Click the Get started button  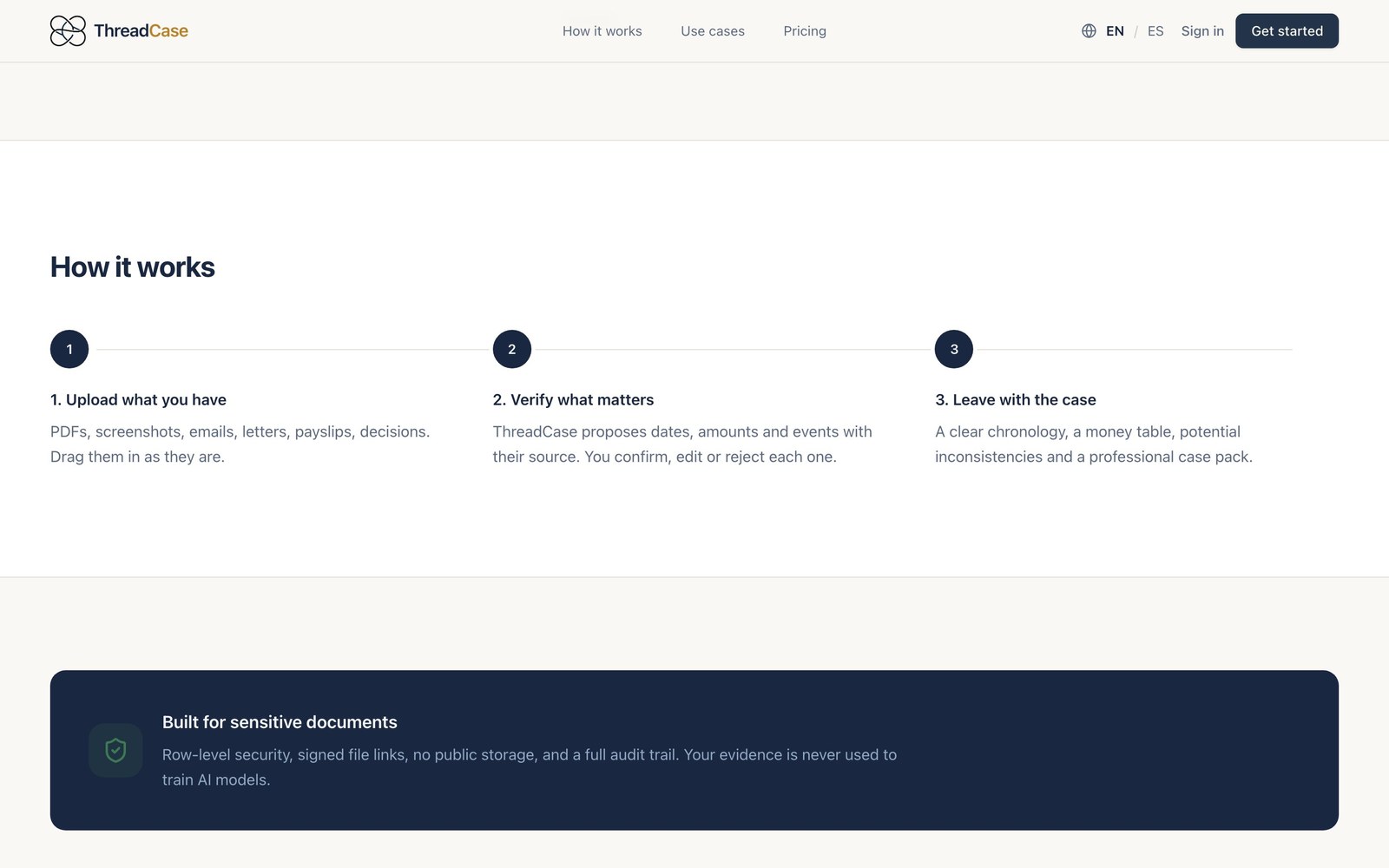pos(1287,31)
